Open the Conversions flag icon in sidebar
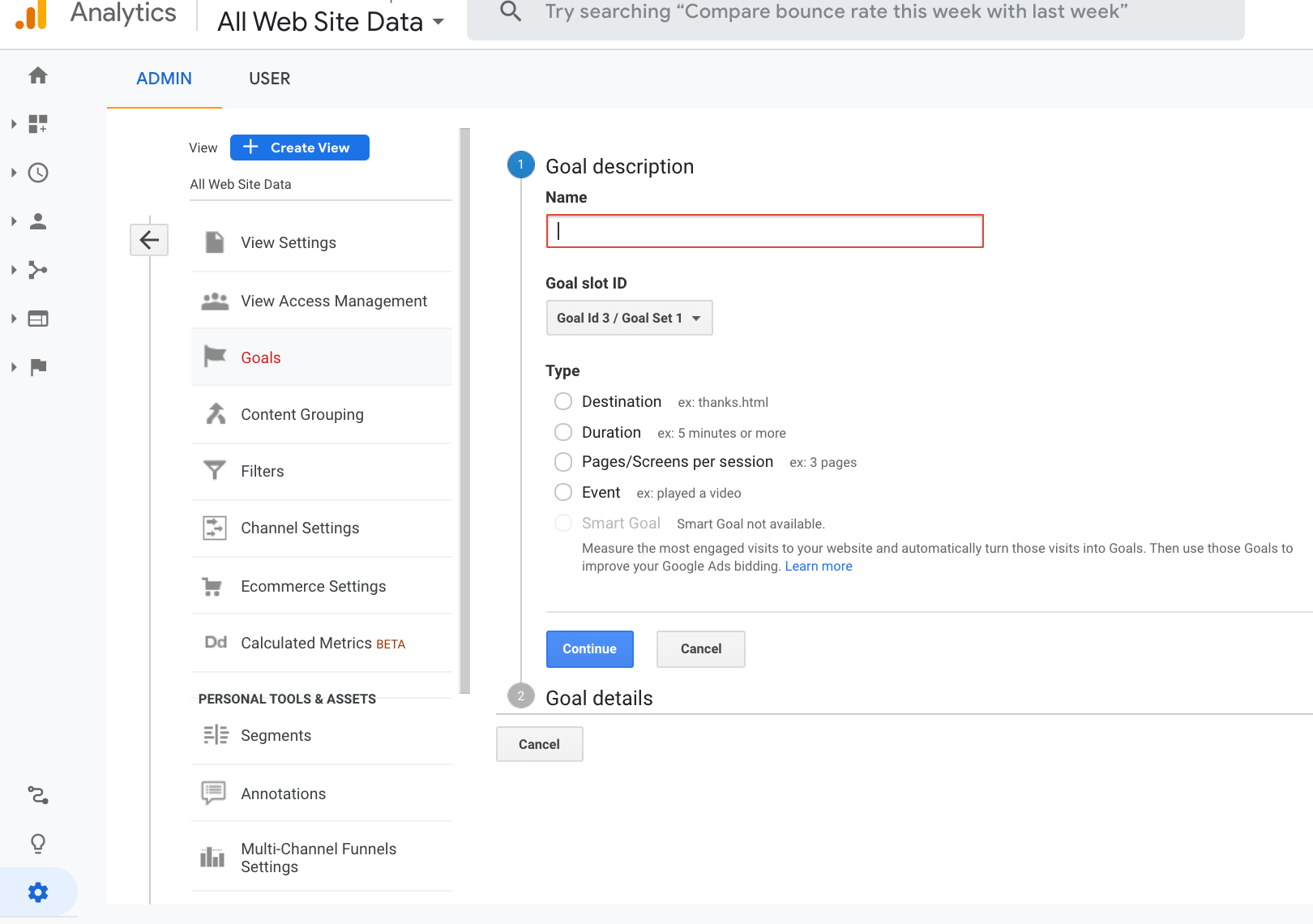Screen dimensions: 1313x924 click(38, 367)
